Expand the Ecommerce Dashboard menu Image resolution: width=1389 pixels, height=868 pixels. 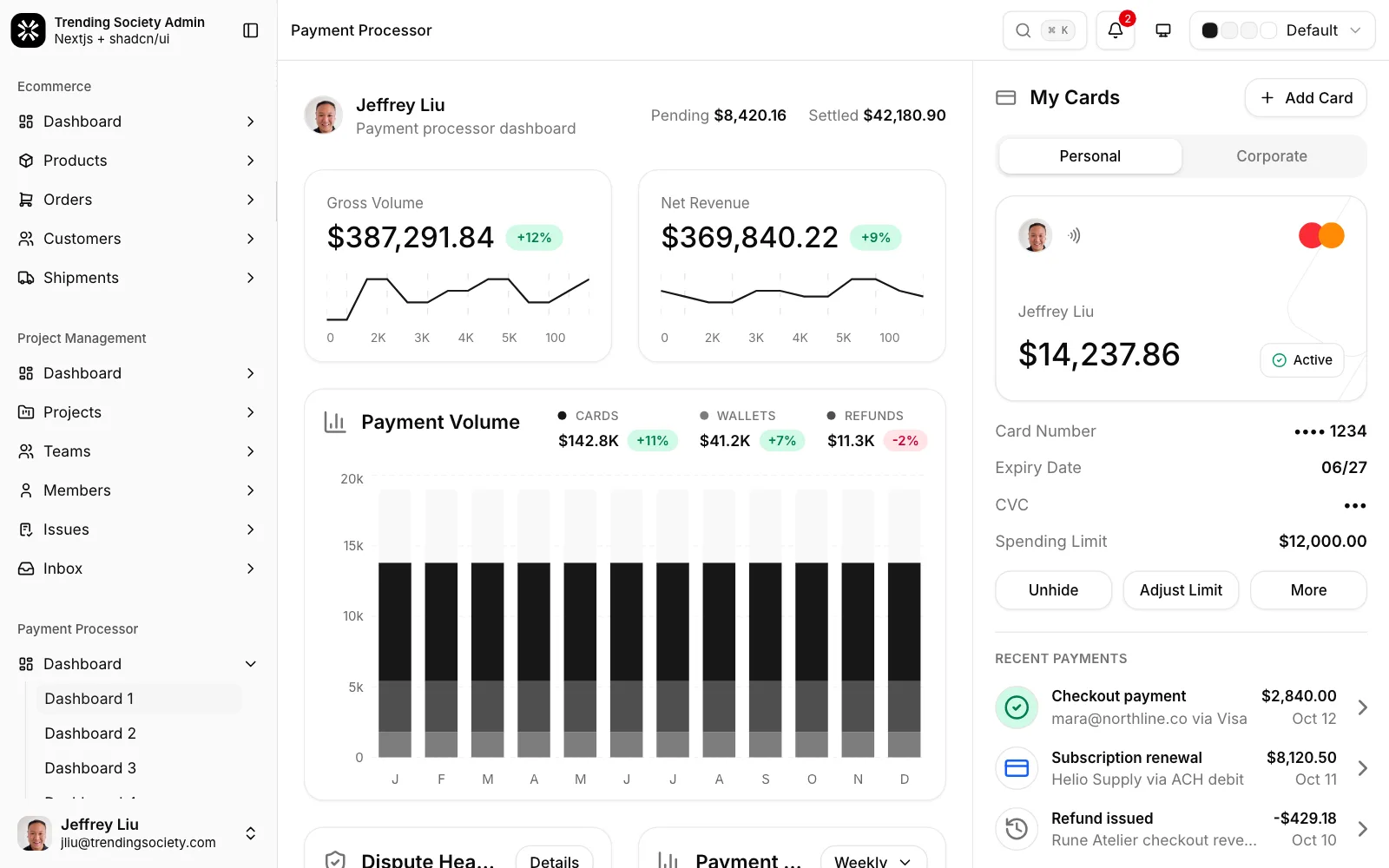[250, 122]
